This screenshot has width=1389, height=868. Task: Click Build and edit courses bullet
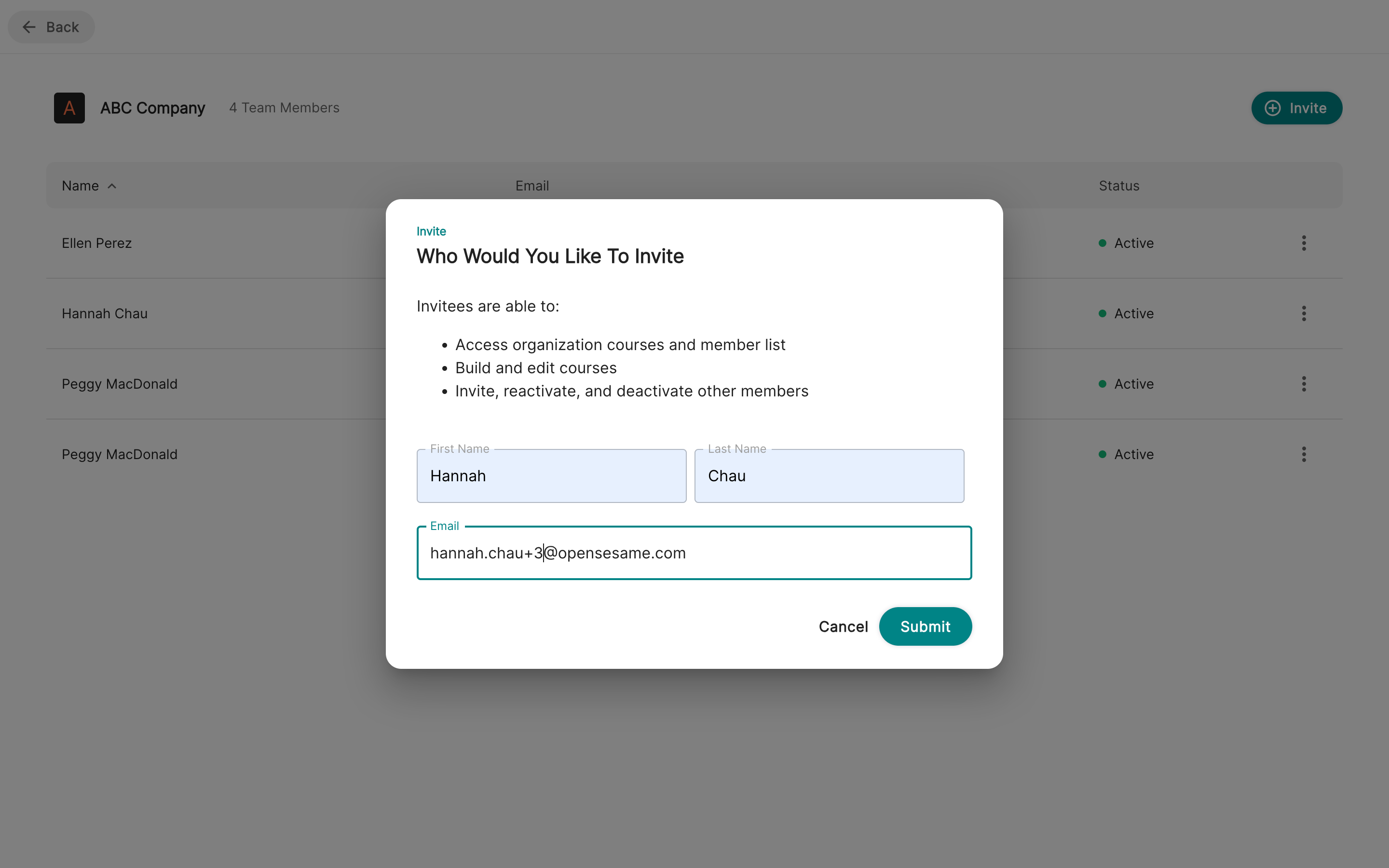(535, 368)
